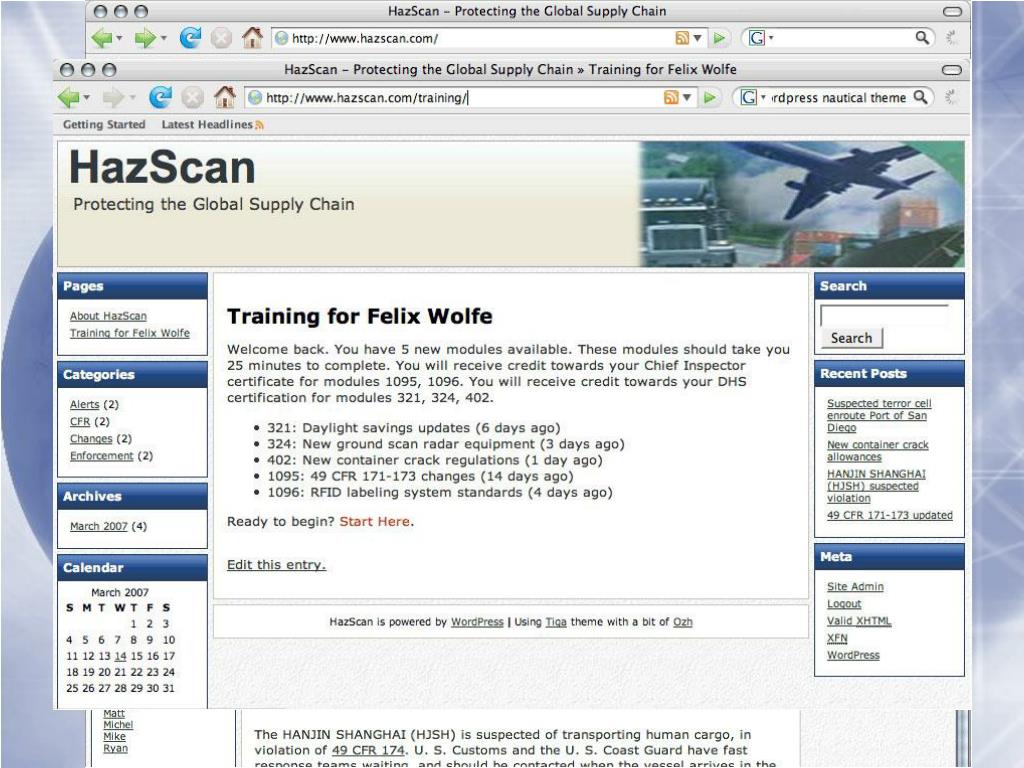Screen dimensions: 1024x768
Task: Click the sidebar Search button
Action: click(x=851, y=338)
